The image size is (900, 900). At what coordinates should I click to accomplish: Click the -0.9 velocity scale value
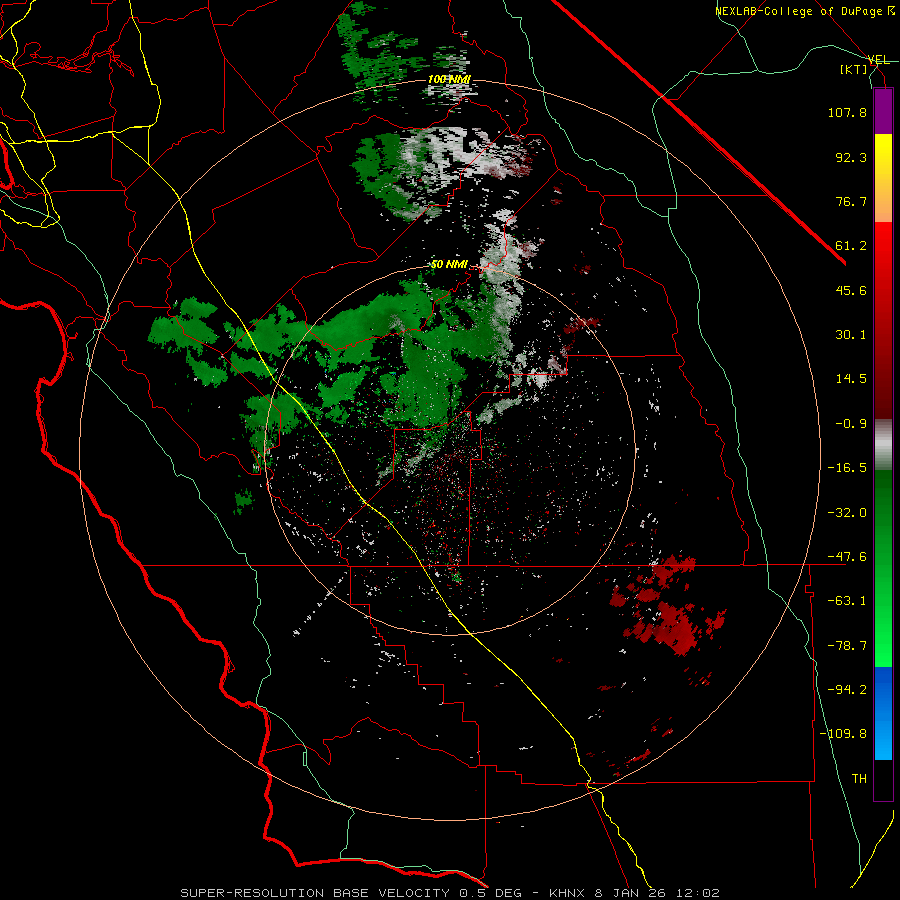pos(851,424)
